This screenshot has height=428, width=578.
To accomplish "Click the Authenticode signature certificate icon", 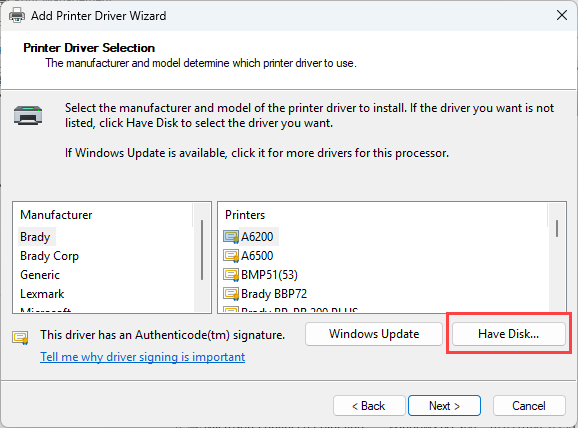I will 20,337.
